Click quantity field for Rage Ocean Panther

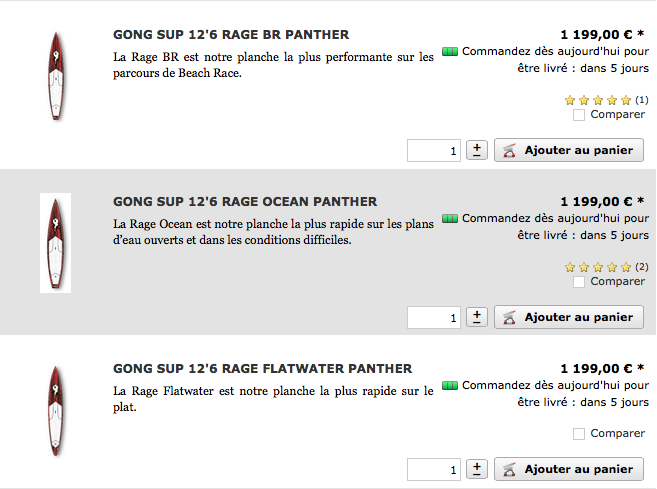(434, 318)
